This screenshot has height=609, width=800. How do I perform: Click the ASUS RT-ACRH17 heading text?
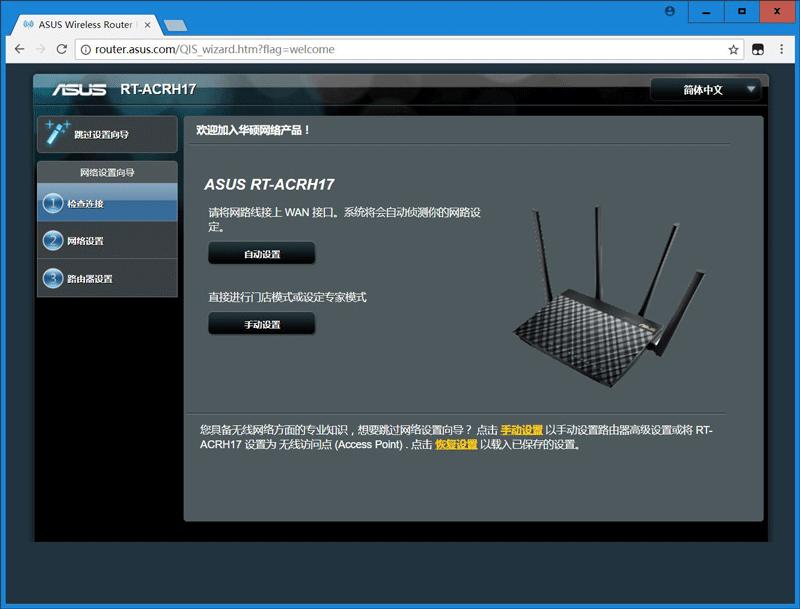269,184
